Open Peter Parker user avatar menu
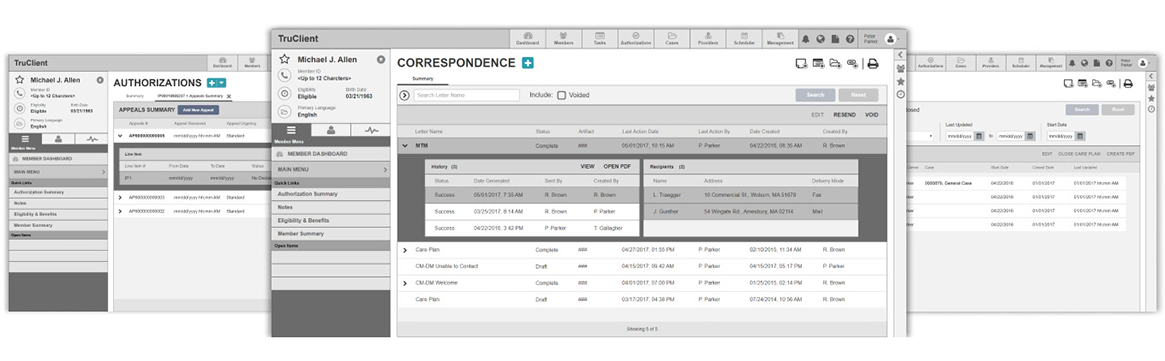1165x361 pixels. tap(890, 39)
